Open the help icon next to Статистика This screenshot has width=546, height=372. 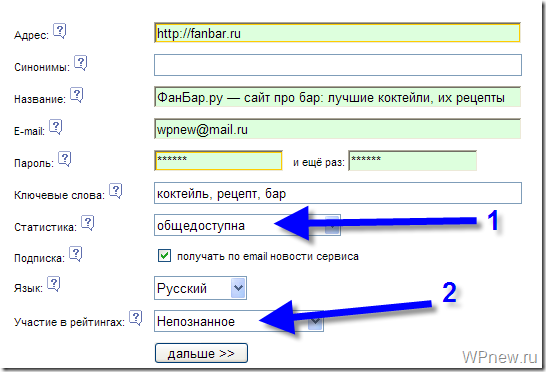[x=88, y=223]
